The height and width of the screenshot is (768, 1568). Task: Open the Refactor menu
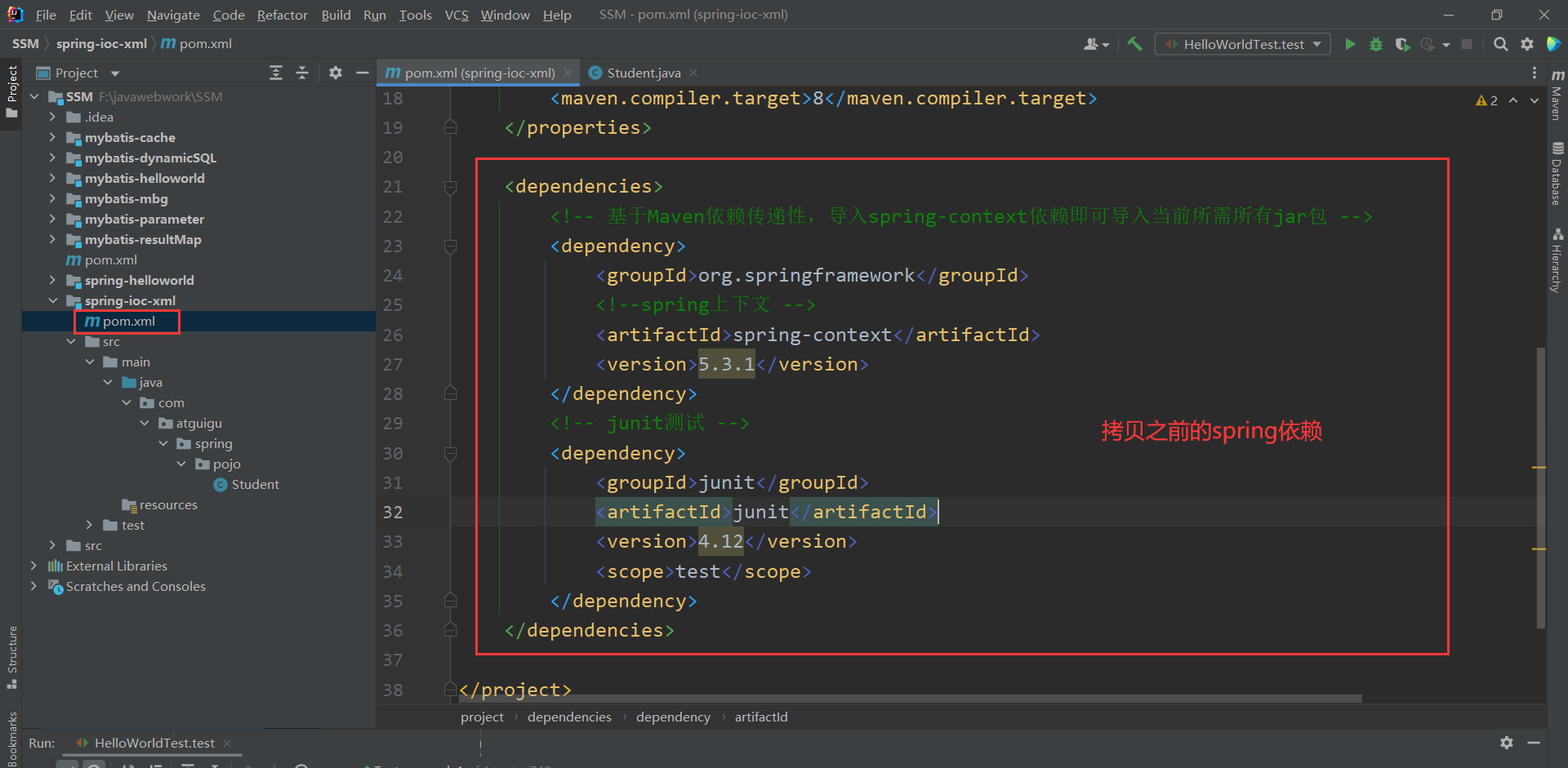click(x=282, y=15)
